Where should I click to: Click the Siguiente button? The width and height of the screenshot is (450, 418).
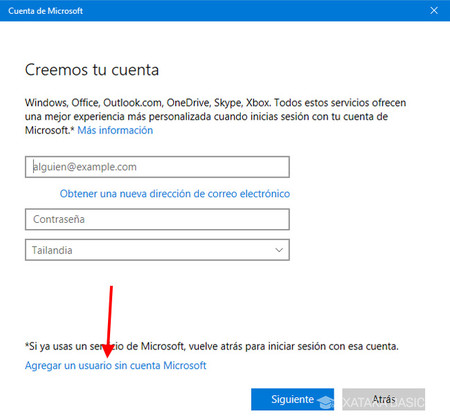coord(292,399)
